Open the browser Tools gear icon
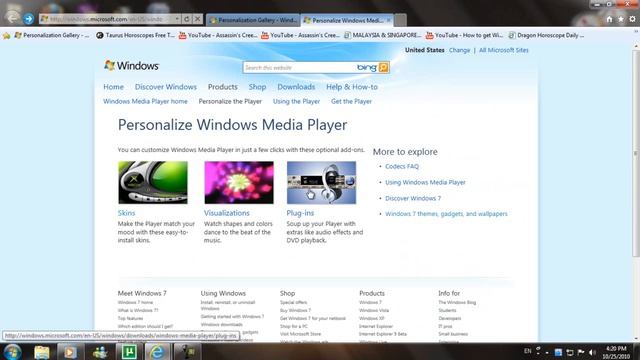This screenshot has height=360, width=640. tap(632, 19)
